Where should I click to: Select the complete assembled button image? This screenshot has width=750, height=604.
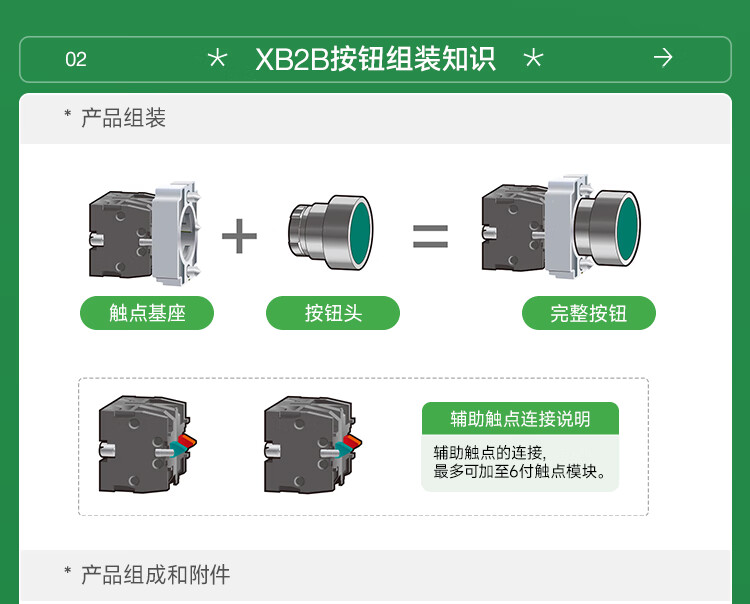pos(561,228)
